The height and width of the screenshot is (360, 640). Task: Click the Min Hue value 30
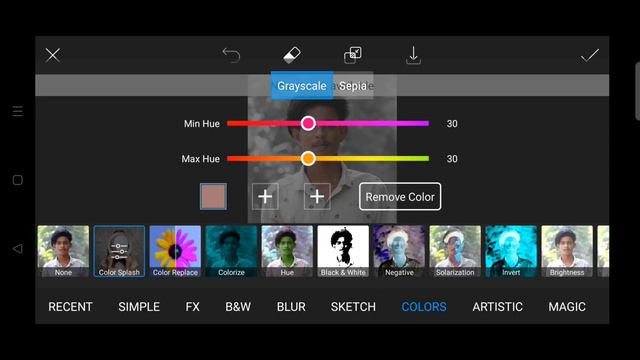pyautogui.click(x=452, y=124)
